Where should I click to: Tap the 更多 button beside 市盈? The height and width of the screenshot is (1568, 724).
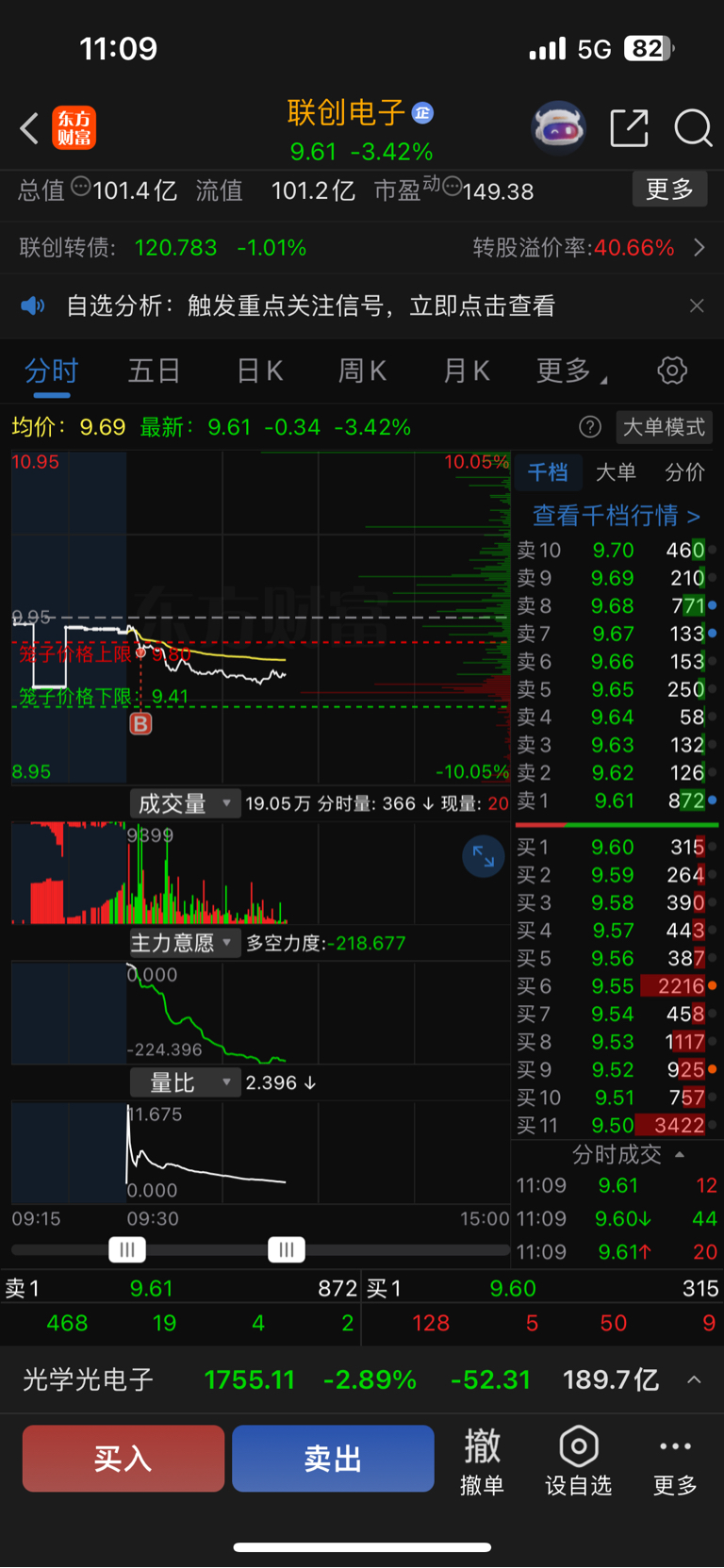pyautogui.click(x=669, y=190)
